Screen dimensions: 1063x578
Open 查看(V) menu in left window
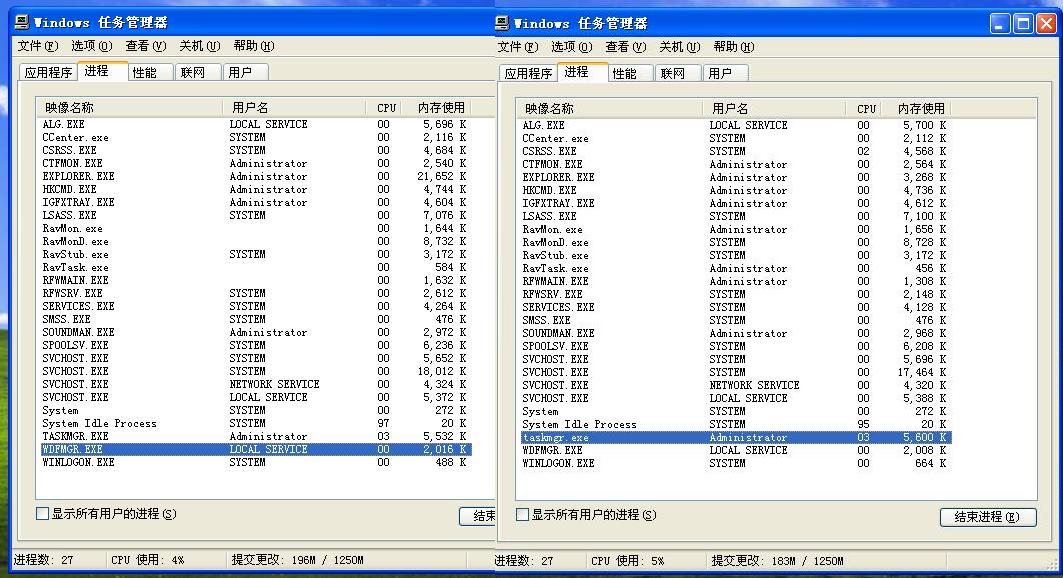(x=146, y=46)
